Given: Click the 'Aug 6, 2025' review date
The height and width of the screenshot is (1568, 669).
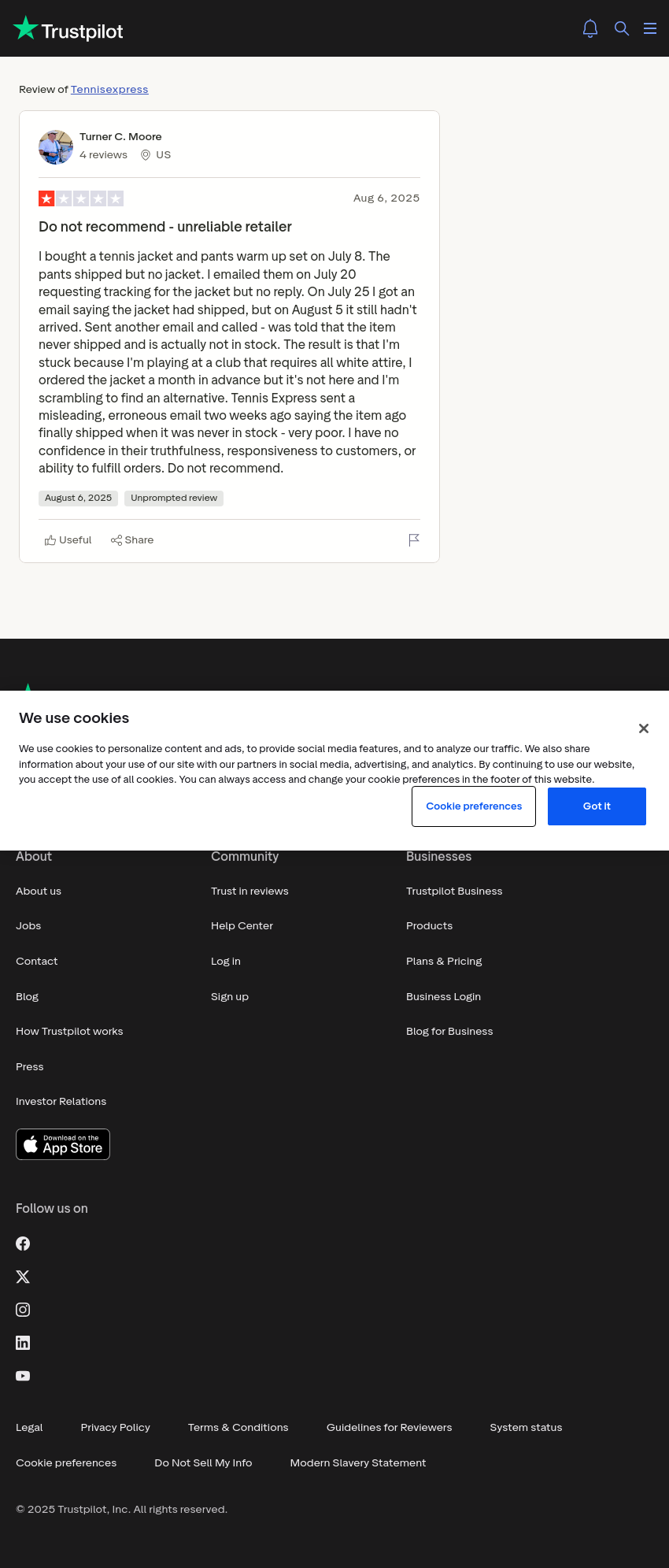Looking at the screenshot, I should (386, 198).
